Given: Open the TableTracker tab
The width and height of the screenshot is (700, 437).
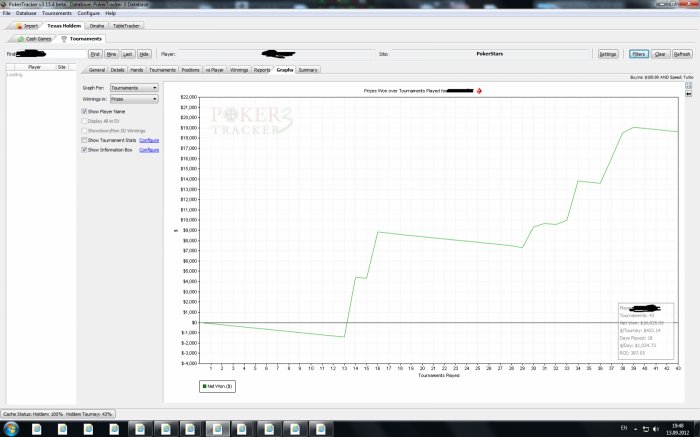Looking at the screenshot, I should click(126, 26).
